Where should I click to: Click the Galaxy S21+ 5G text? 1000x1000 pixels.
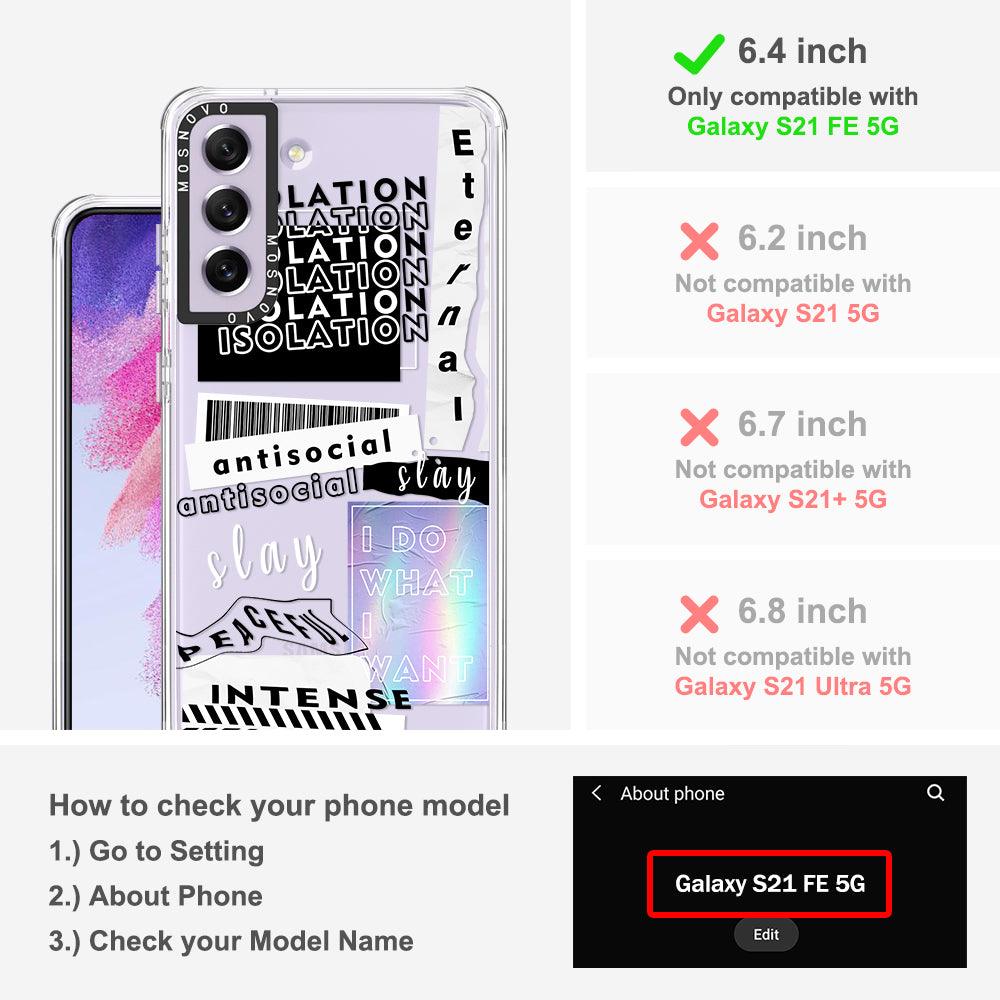pos(793,499)
